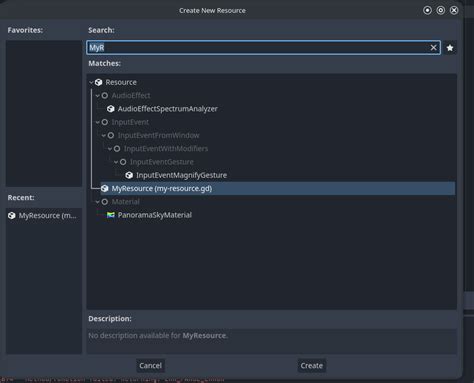Click the AudioEffectSpectrumAnalyzer cube icon
474x383 pixels.
[x=111, y=109]
